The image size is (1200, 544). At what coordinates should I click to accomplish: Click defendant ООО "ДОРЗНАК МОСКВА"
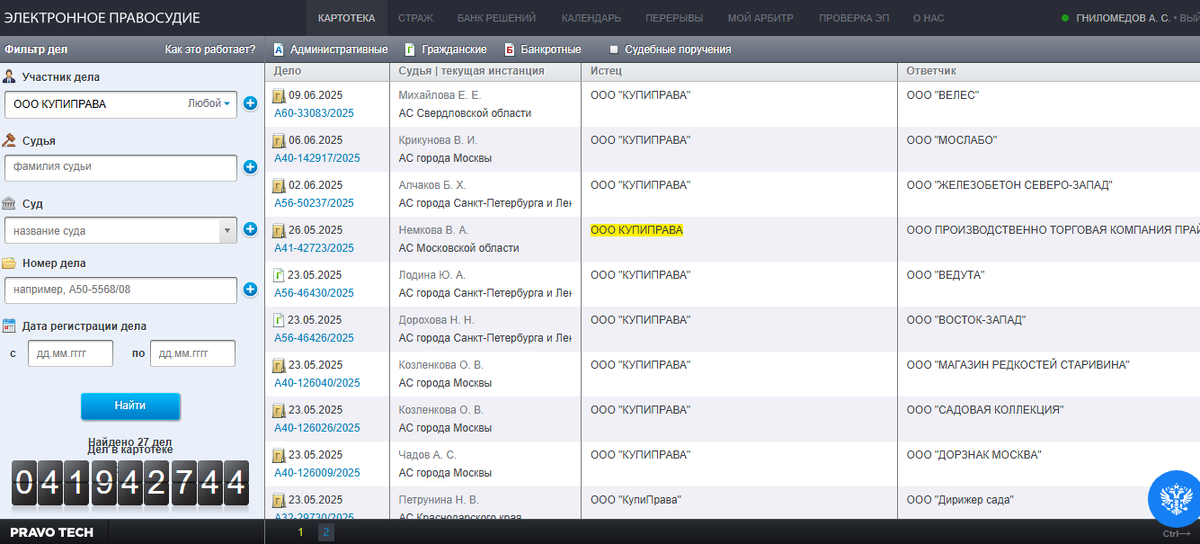click(974, 455)
